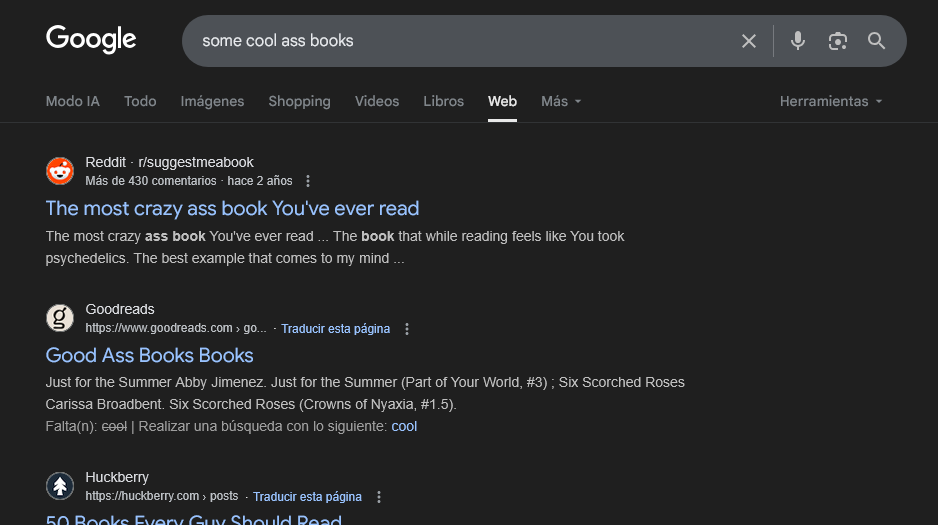
Task: Click the Huckberry favicon icon
Action: (x=60, y=486)
